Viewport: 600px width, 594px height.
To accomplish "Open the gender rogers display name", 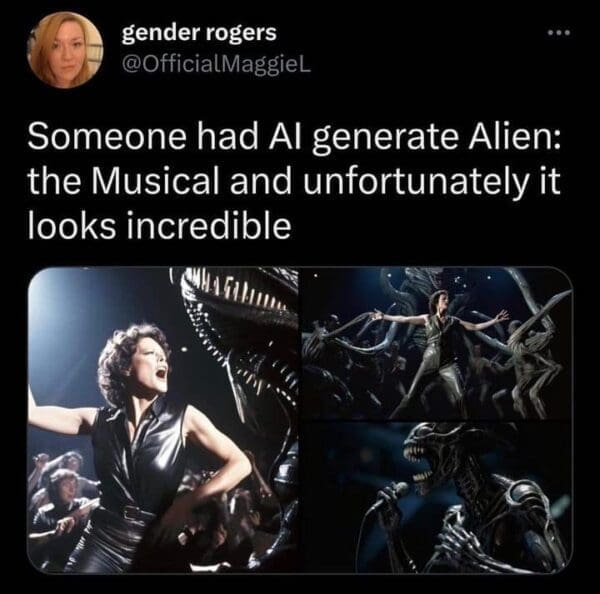I will [199, 33].
